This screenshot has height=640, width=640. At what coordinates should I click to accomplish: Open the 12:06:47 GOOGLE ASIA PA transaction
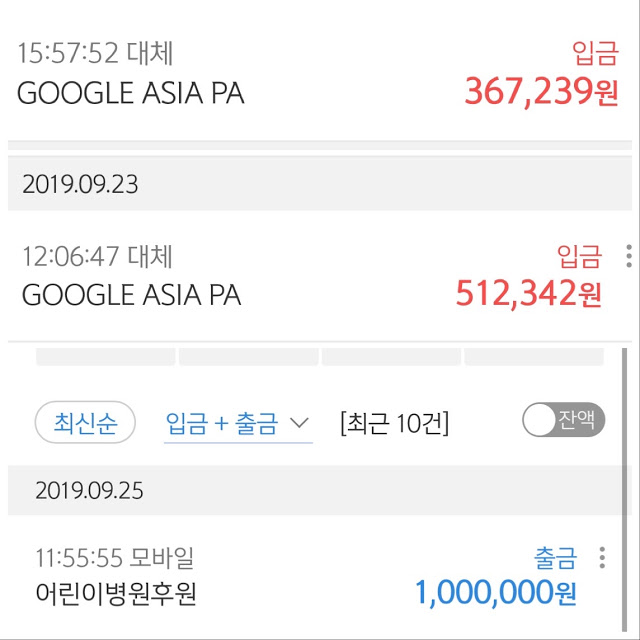(x=320, y=276)
